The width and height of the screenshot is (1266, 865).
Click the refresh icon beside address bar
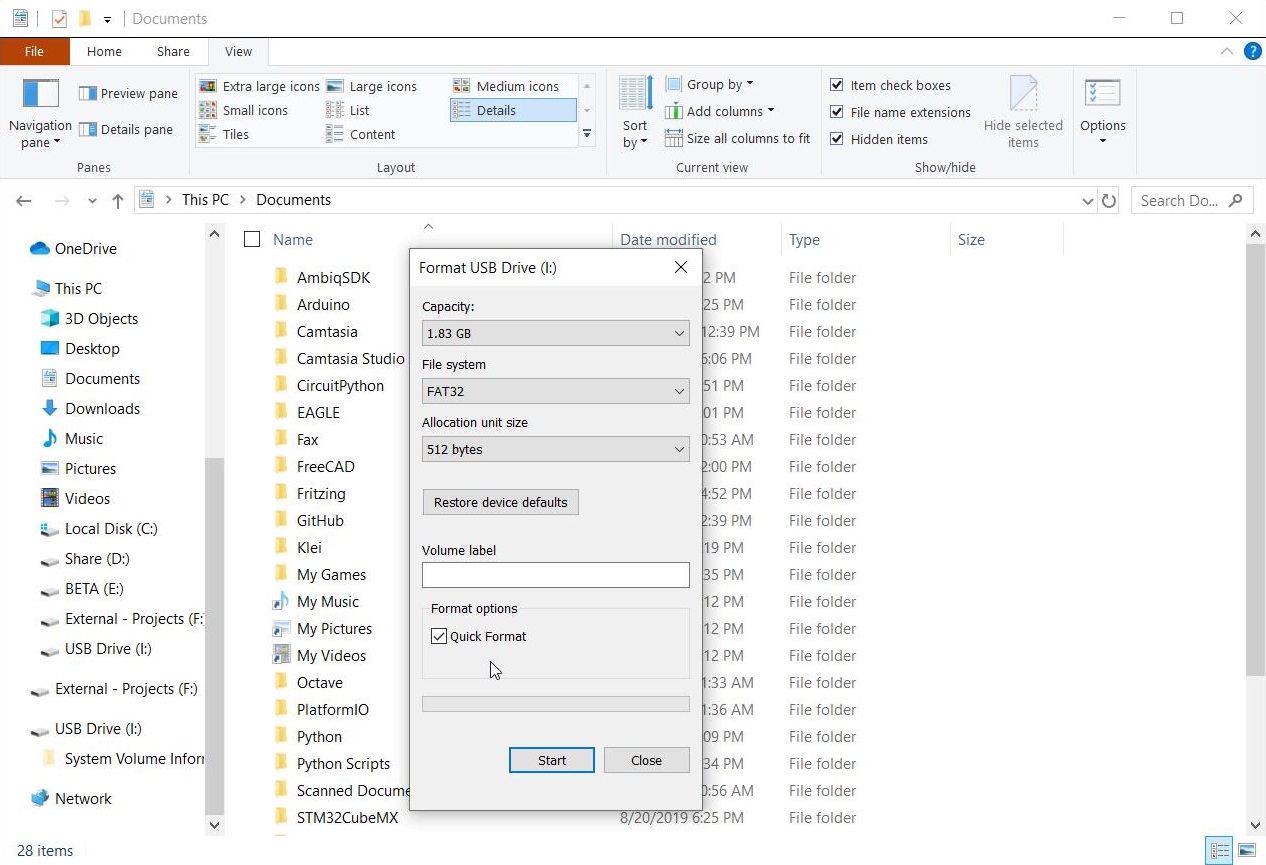click(x=1108, y=201)
